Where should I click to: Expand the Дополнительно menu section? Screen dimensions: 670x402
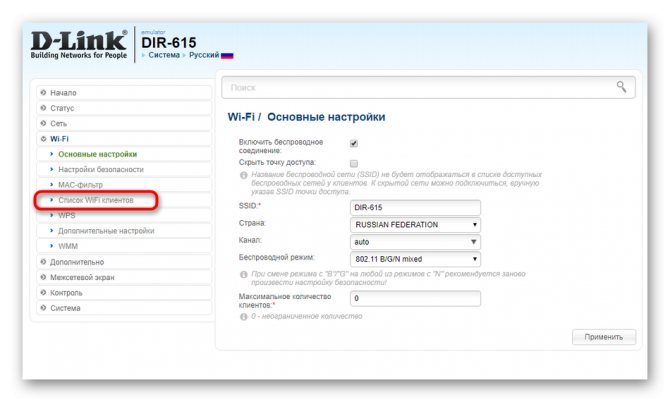[124, 262]
